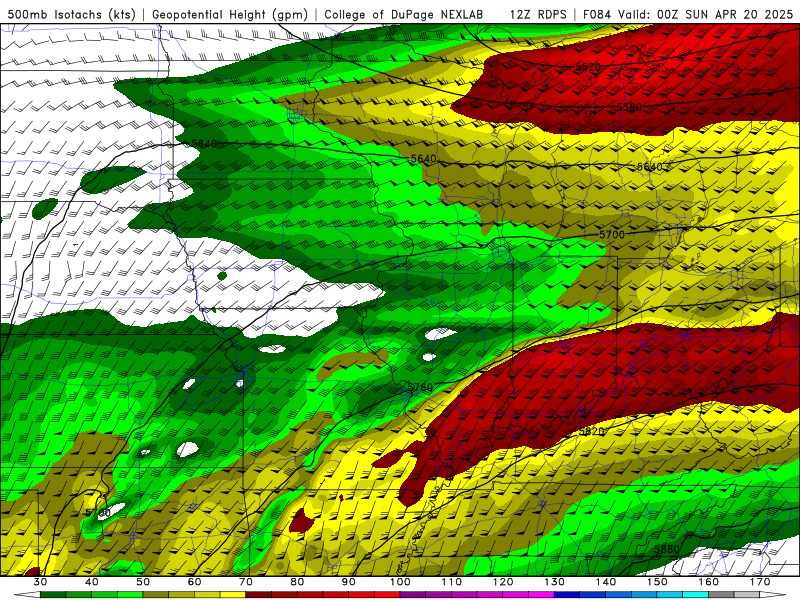Click the 100 value on the color scale
800x600 pixels.
tap(400, 582)
